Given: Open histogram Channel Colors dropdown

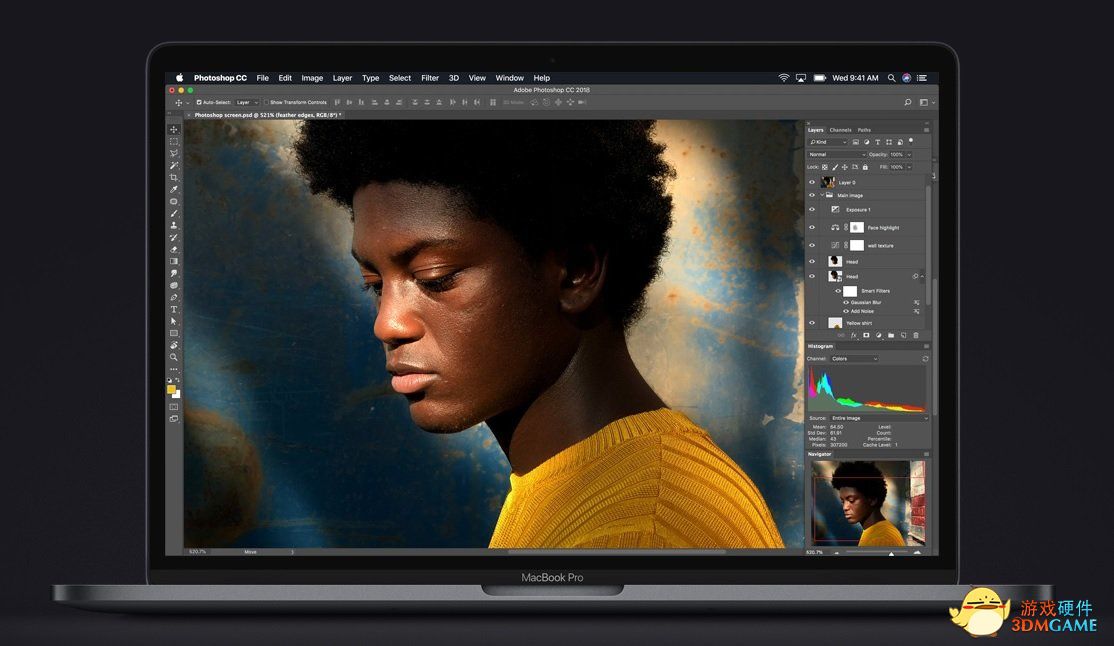Looking at the screenshot, I should 854,359.
